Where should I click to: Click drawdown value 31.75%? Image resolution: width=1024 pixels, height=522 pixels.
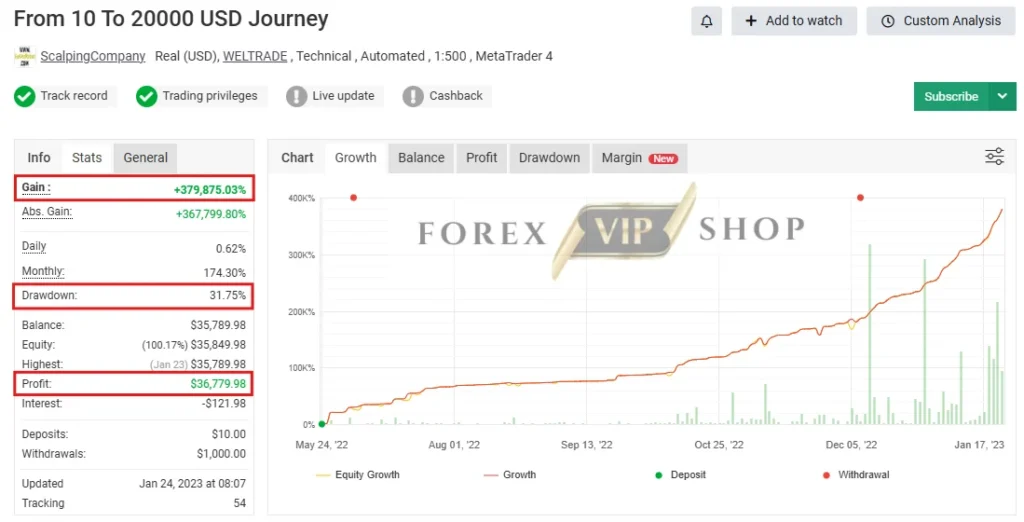coord(227,295)
